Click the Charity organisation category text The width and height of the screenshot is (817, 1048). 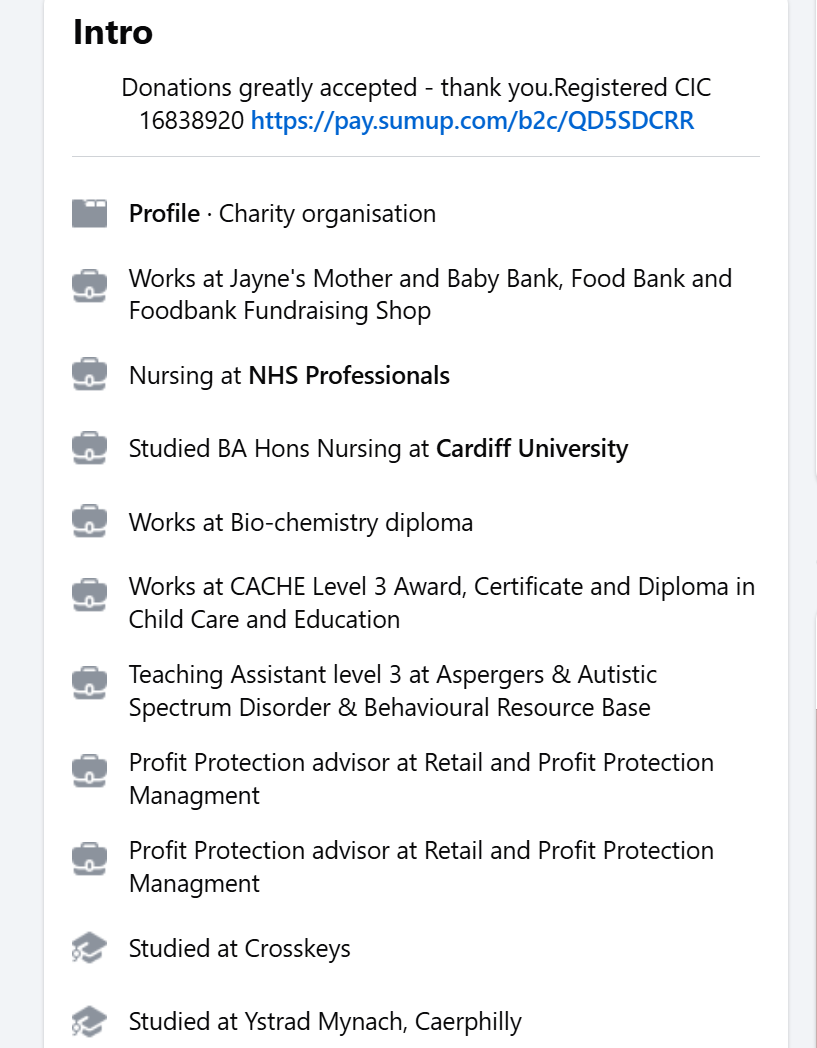click(x=327, y=214)
